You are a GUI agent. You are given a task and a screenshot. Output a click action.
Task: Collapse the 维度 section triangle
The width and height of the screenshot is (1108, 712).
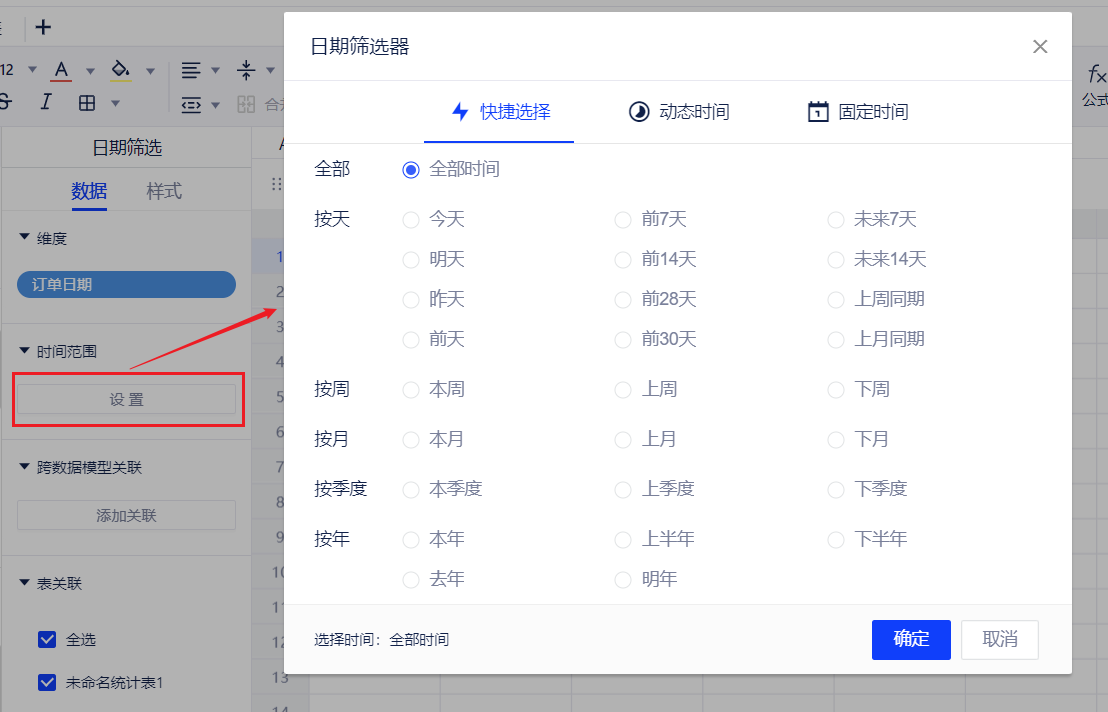[25, 237]
